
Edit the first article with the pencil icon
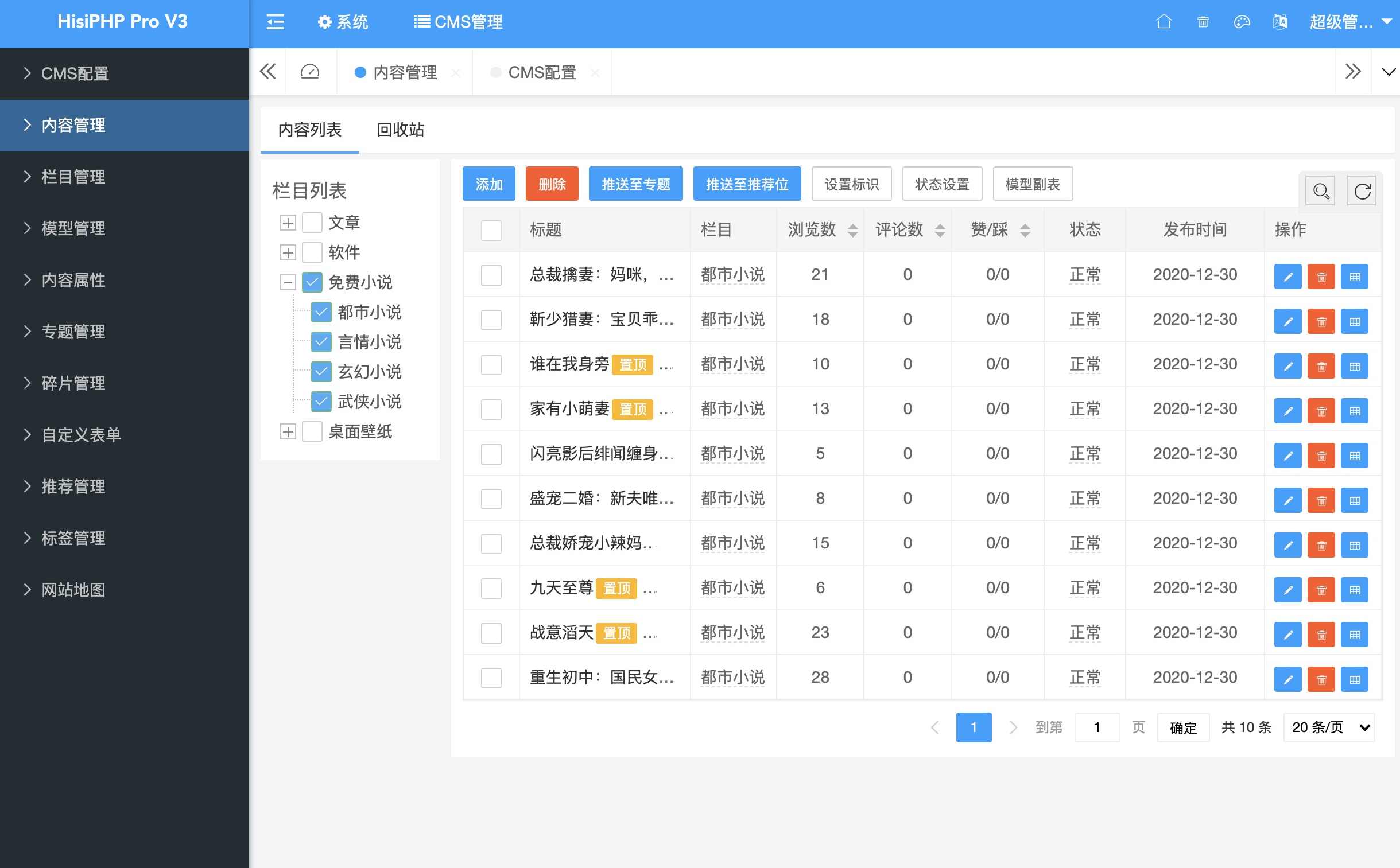click(x=1288, y=276)
